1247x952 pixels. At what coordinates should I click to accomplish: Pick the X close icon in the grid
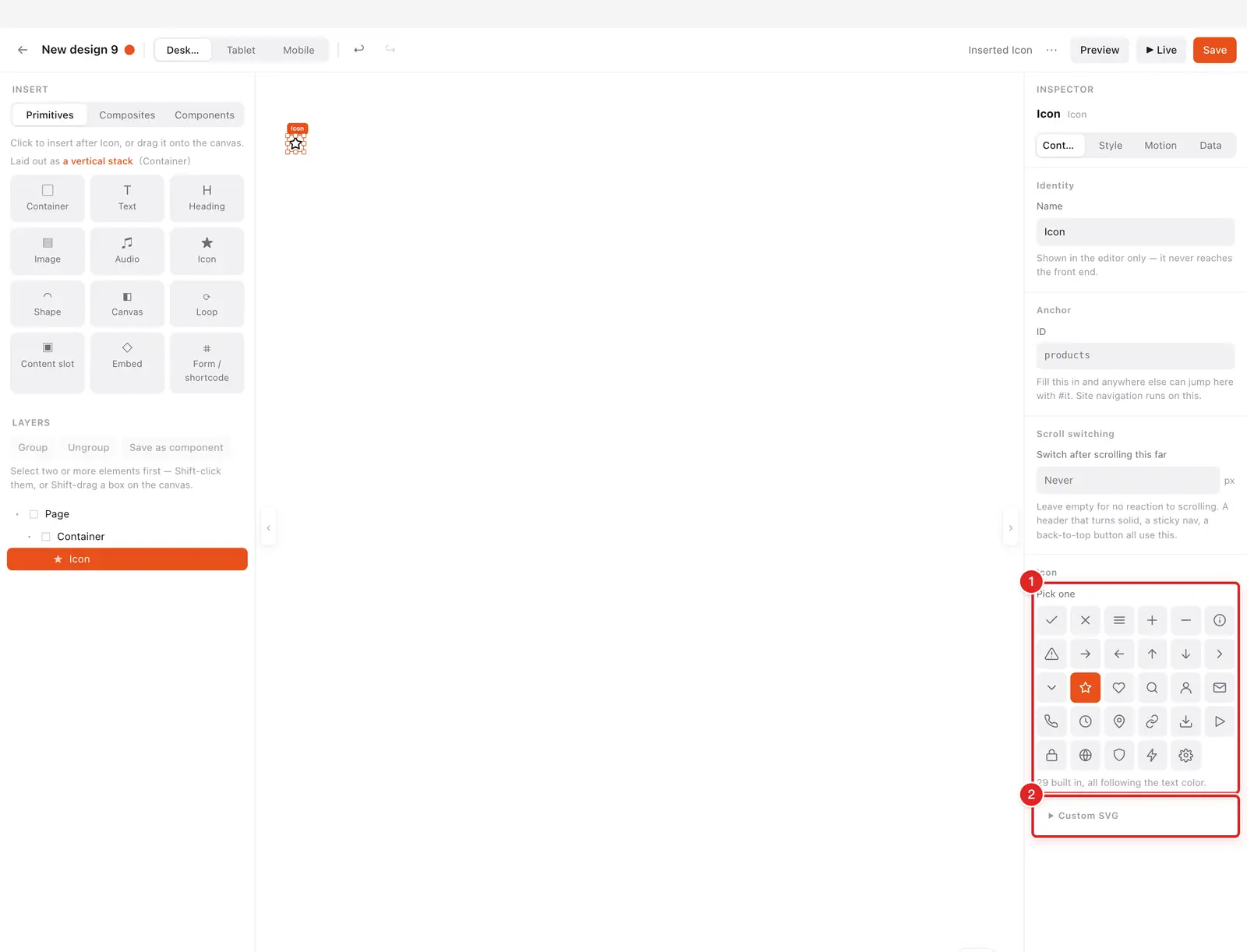tap(1085, 620)
